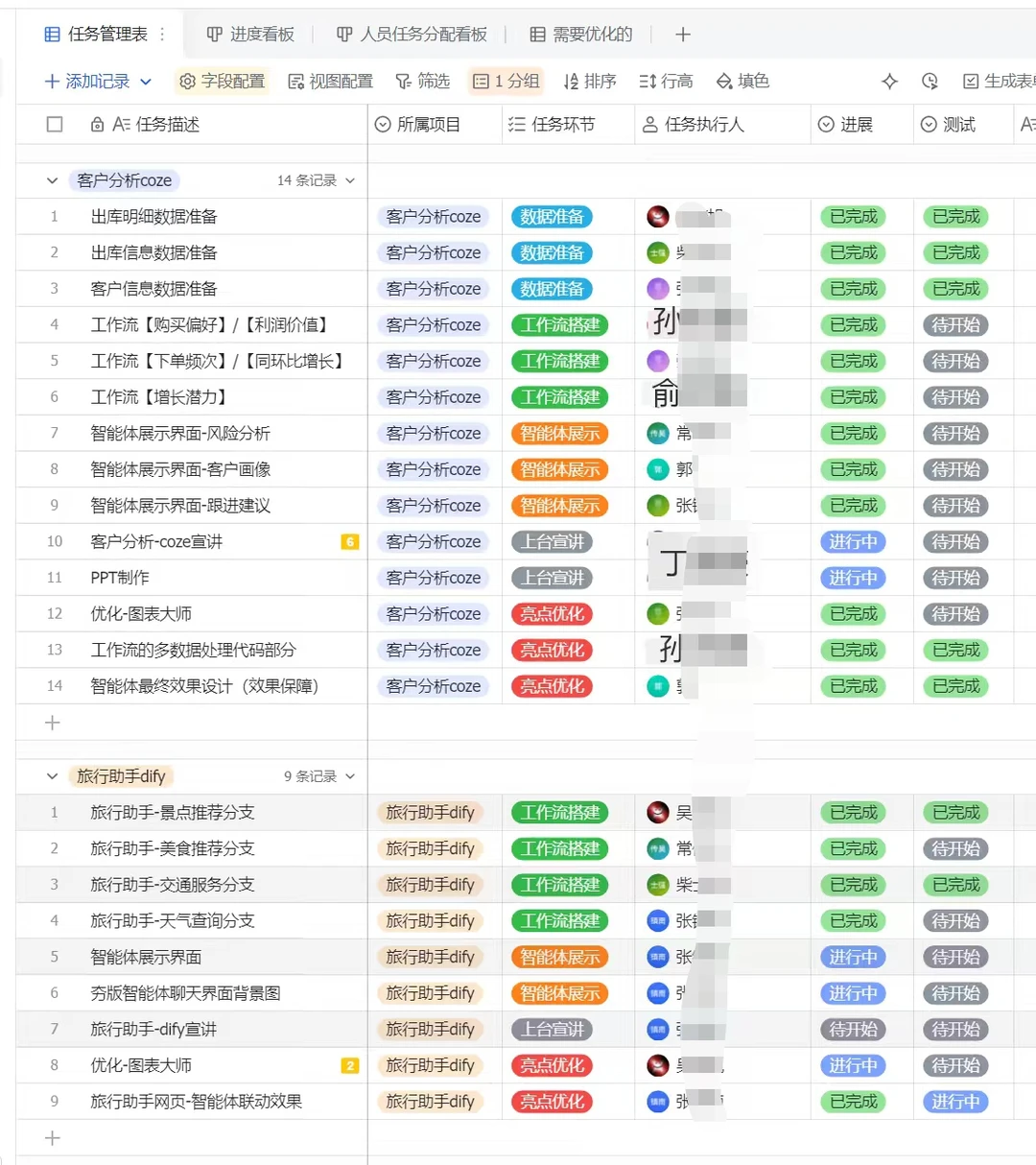
Task: Click the 添加记录 button
Action: click(87, 82)
